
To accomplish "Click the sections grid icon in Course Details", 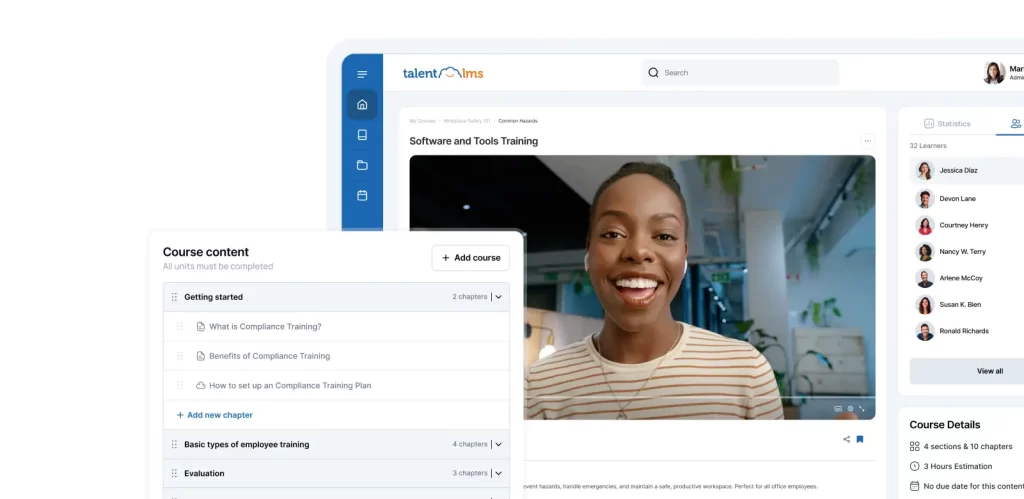I will (x=914, y=446).
